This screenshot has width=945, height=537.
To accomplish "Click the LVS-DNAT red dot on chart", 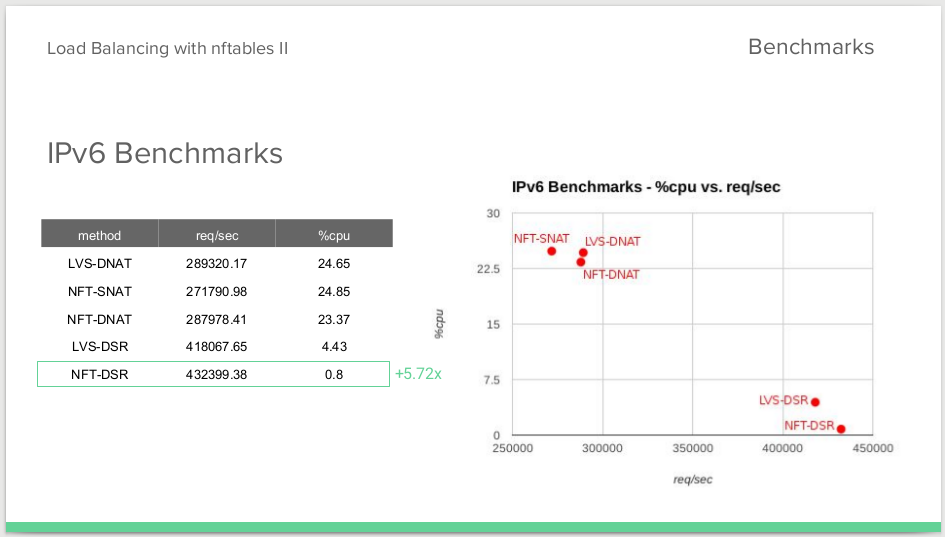I will click(583, 253).
